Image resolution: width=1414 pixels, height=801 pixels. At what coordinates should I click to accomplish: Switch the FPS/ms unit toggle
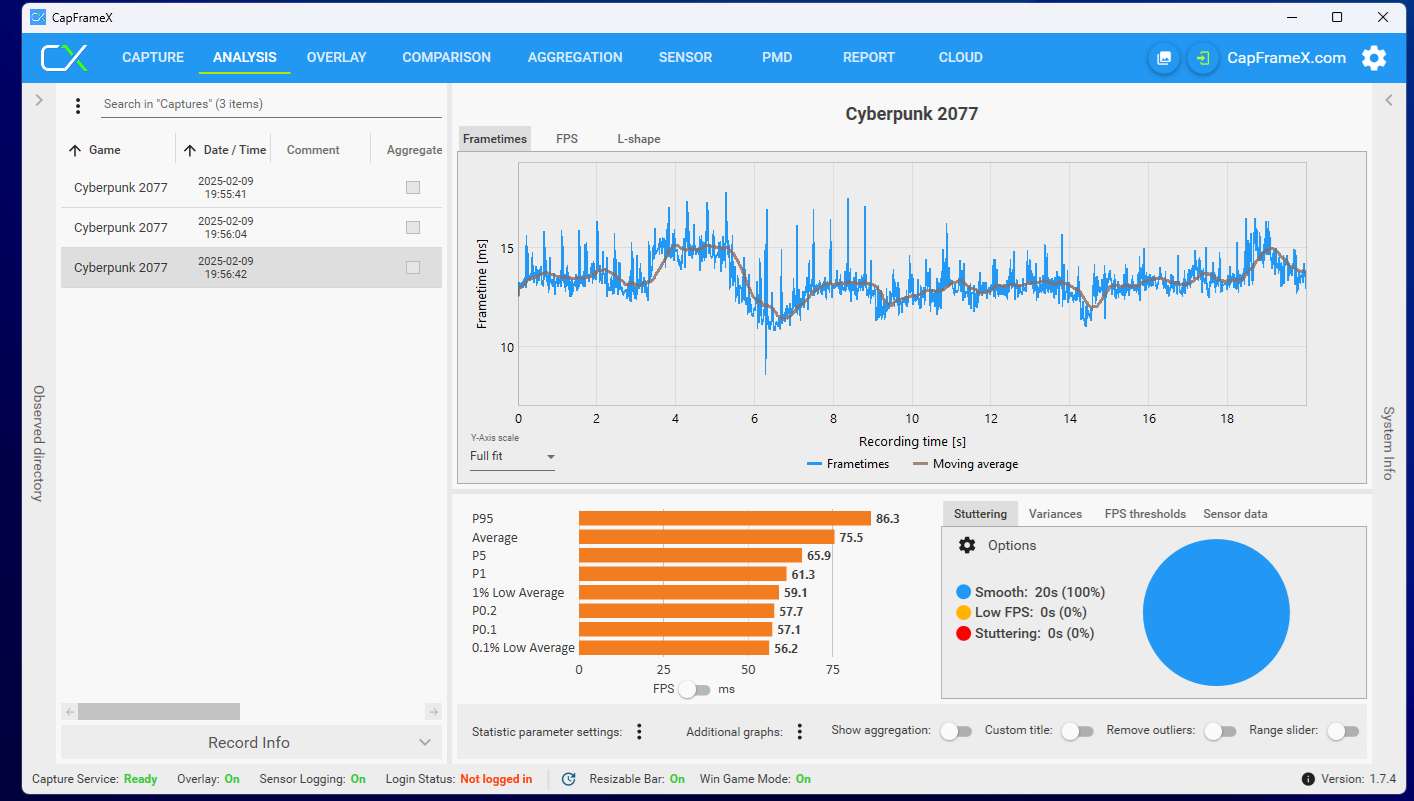click(x=694, y=689)
